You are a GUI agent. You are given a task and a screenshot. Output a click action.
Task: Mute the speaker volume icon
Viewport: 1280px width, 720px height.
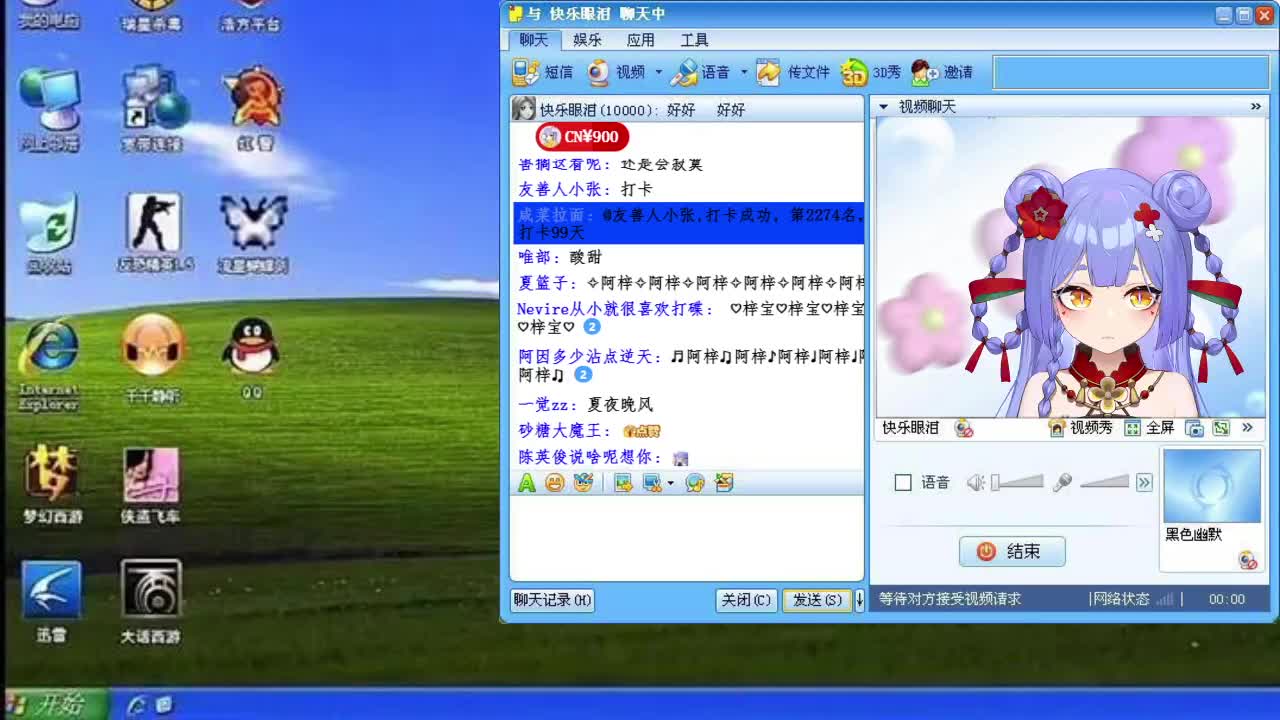pyautogui.click(x=976, y=483)
